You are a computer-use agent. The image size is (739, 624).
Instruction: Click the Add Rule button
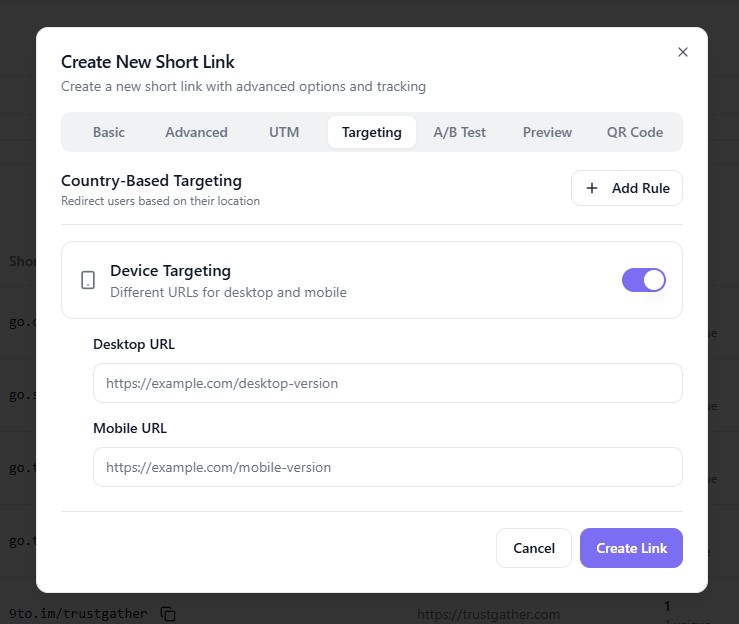pyautogui.click(x=627, y=188)
